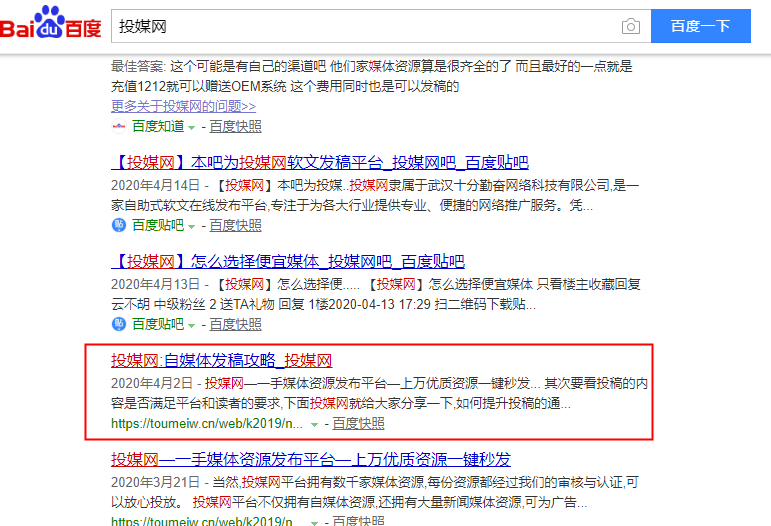Viewport: 771px width, 526px height.
Task: Click 百度贴吧 label under 软文发稿平台 result
Action: tap(158, 225)
